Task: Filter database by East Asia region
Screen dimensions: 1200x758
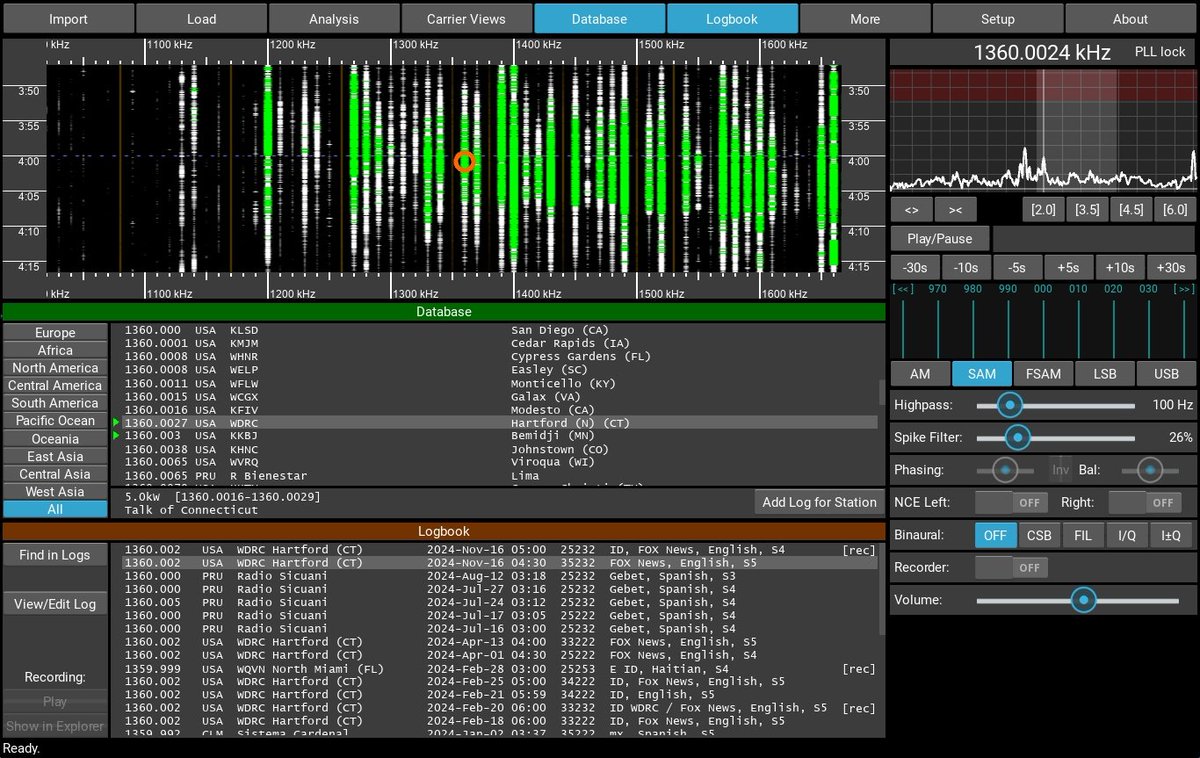Action: (x=55, y=456)
